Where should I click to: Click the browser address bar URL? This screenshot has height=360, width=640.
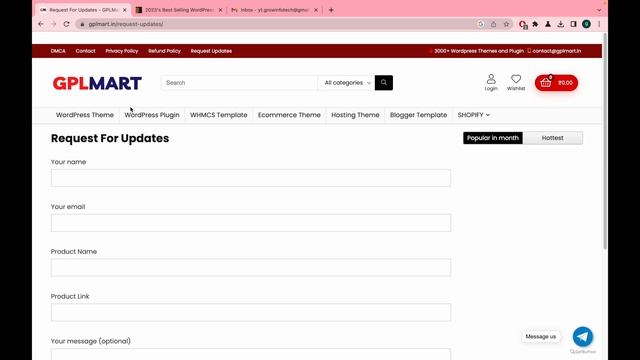(x=126, y=24)
